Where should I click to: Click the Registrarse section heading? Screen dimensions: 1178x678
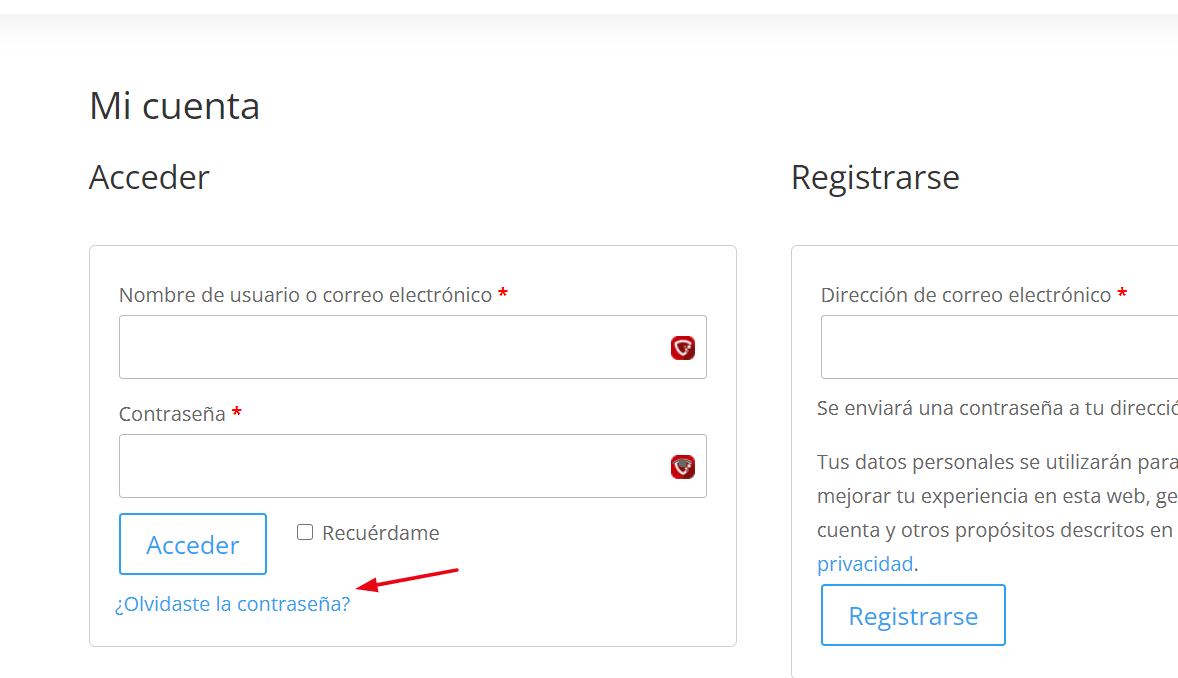coord(875,178)
